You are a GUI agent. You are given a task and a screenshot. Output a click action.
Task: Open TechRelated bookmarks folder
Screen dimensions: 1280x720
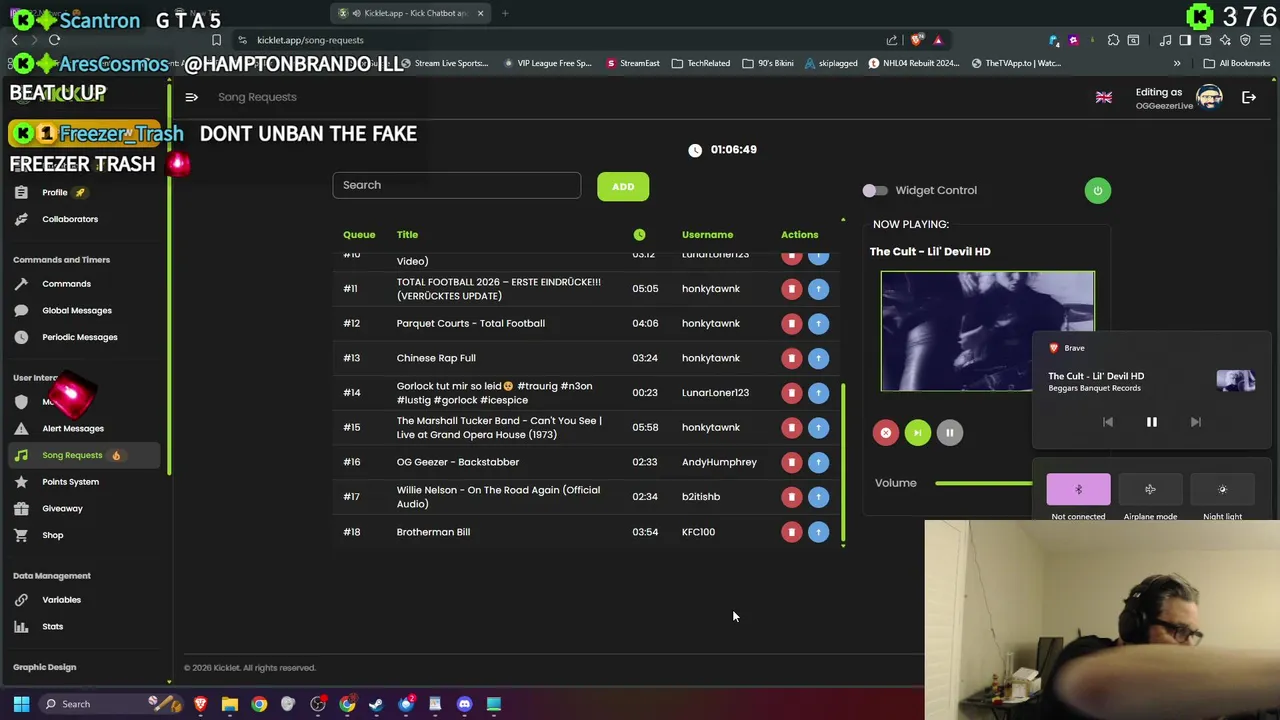[701, 63]
